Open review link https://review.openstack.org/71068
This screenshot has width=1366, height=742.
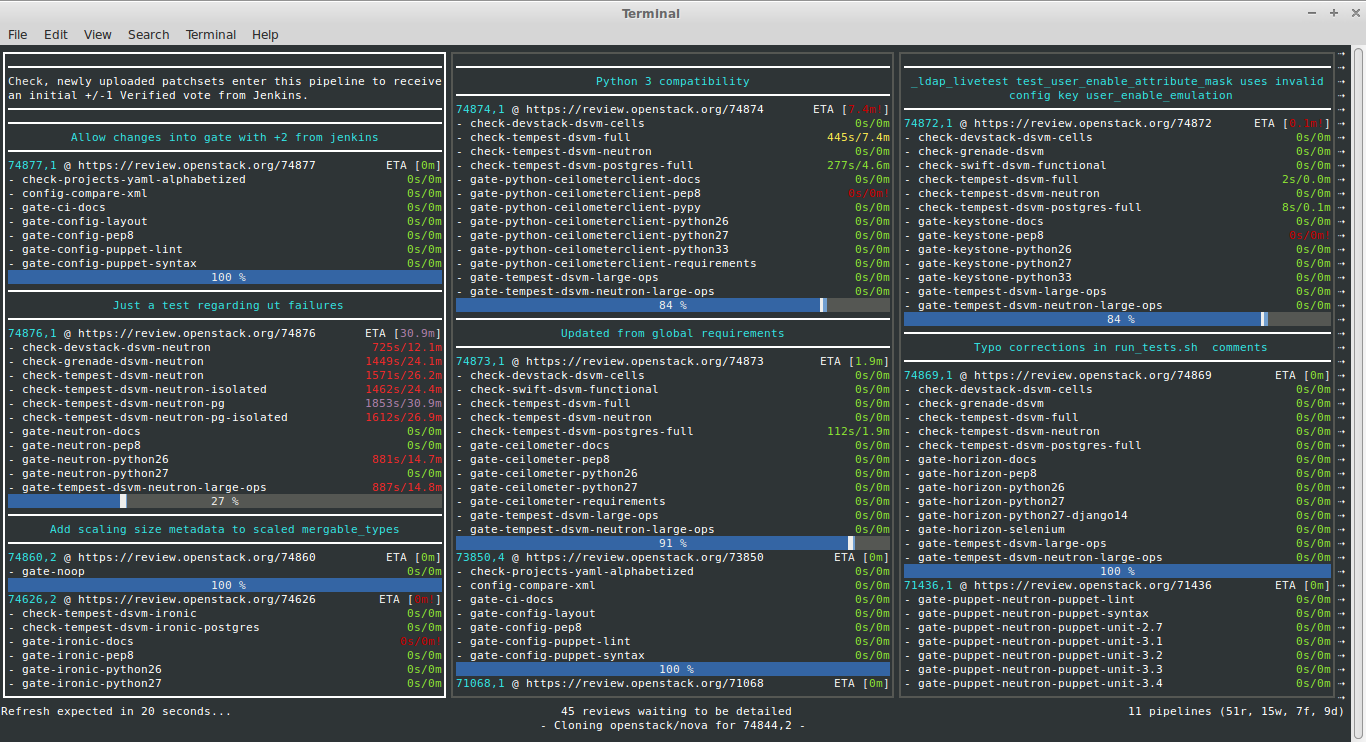(645, 683)
